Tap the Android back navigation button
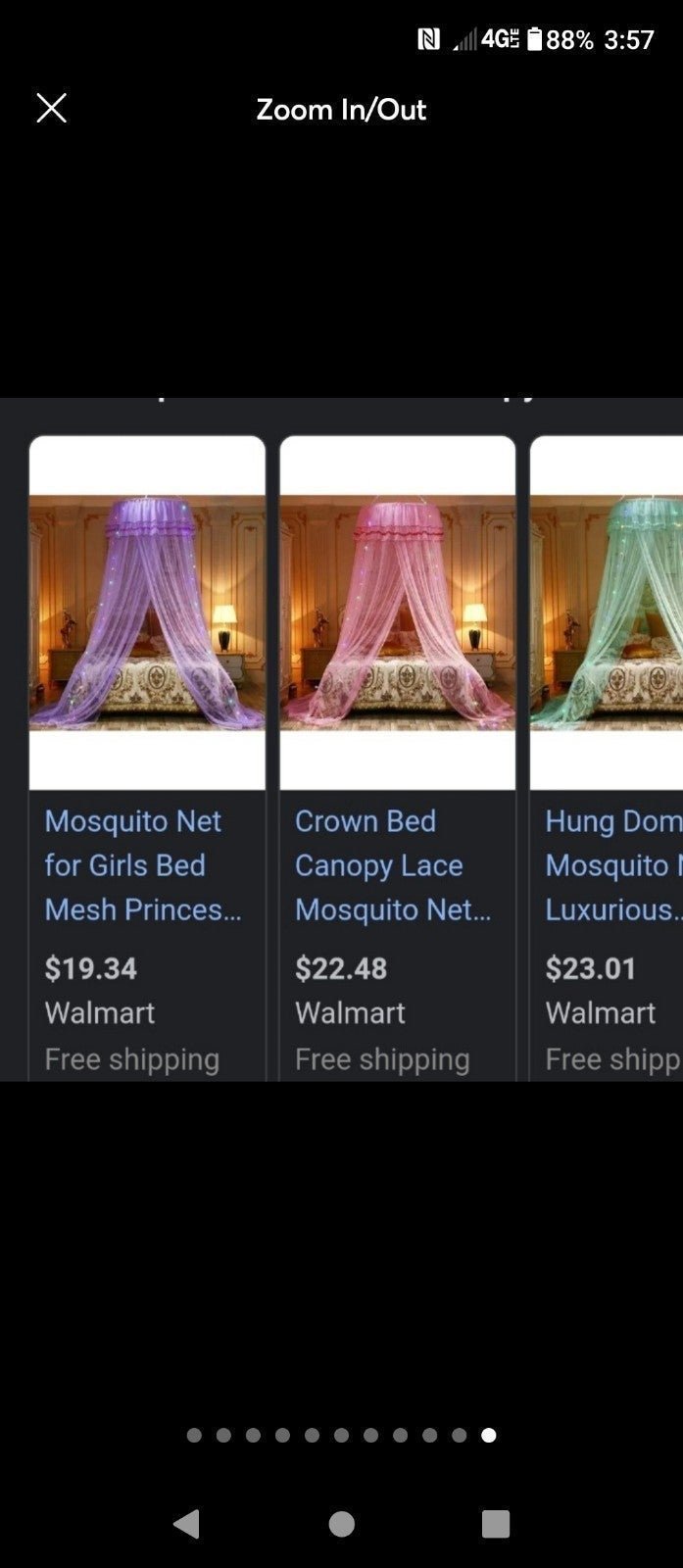683x1568 pixels. tap(186, 1523)
